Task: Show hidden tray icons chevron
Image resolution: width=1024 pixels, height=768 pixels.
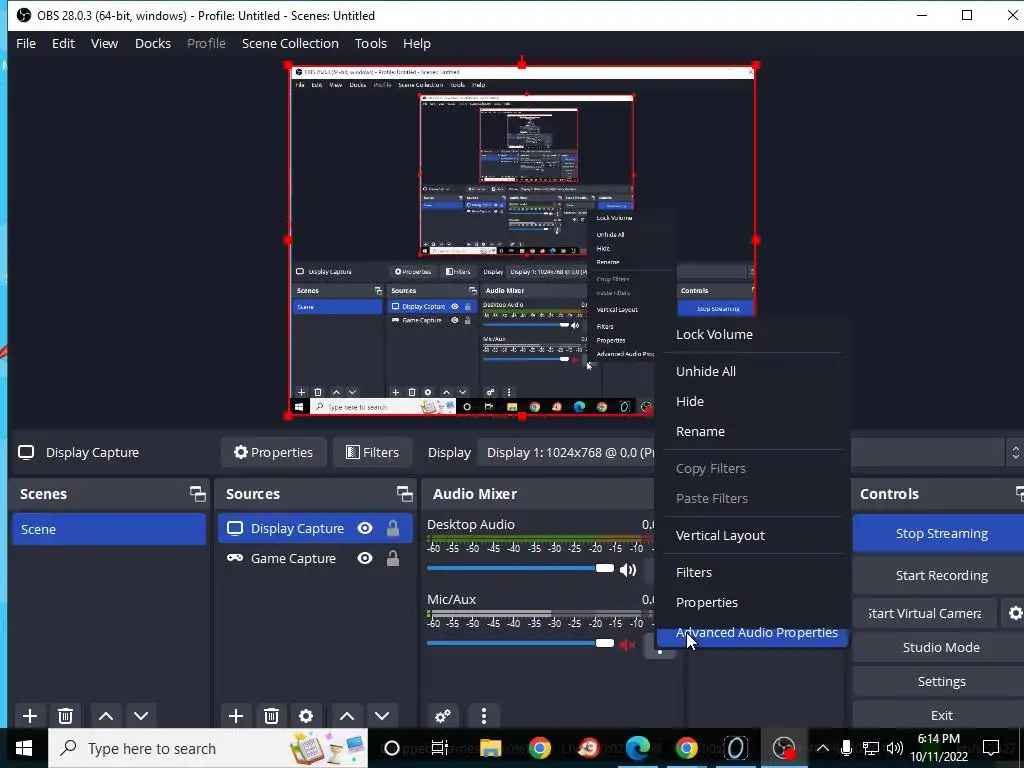Action: pyautogui.click(x=823, y=748)
